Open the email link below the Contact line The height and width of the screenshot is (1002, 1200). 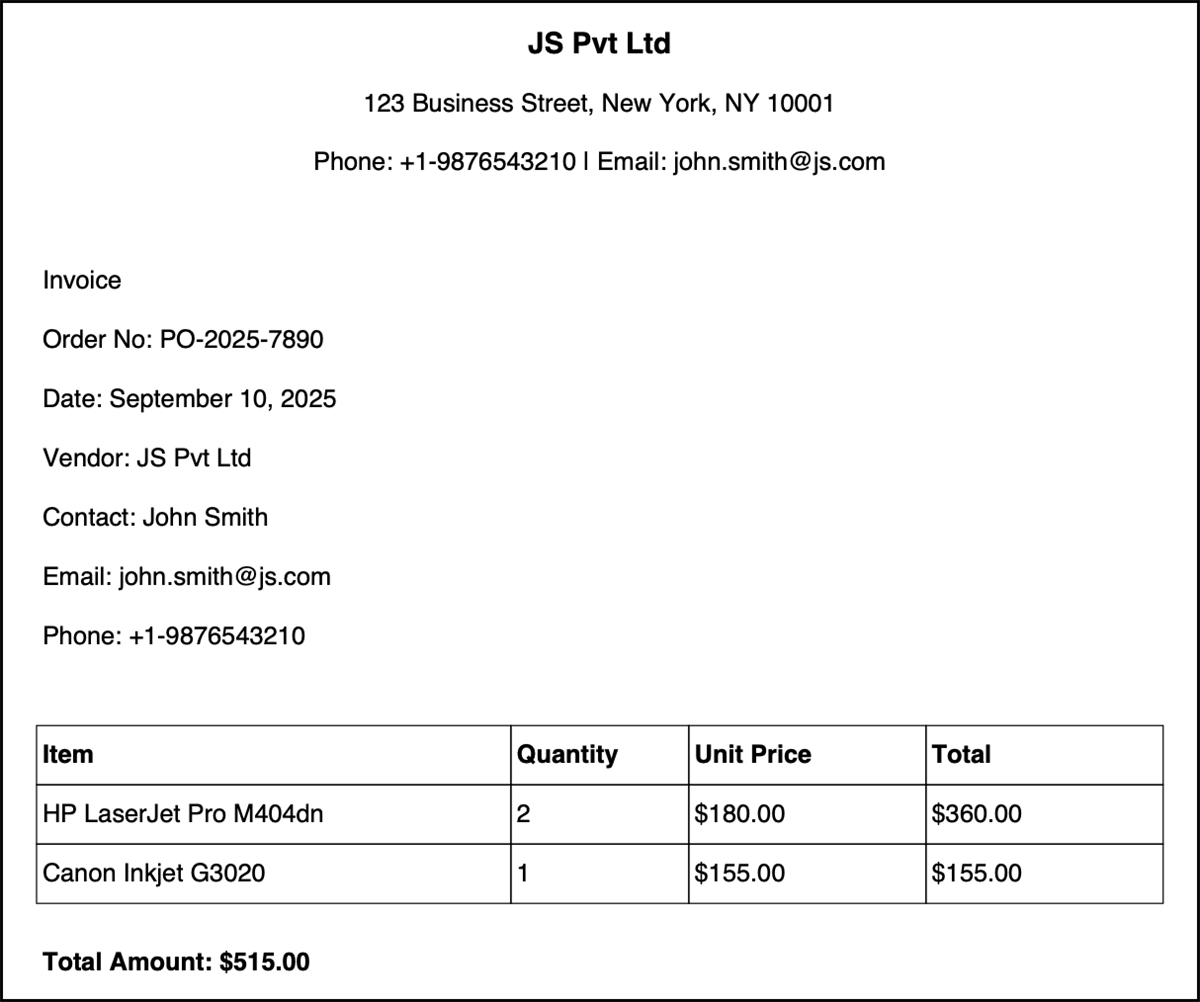pos(224,576)
